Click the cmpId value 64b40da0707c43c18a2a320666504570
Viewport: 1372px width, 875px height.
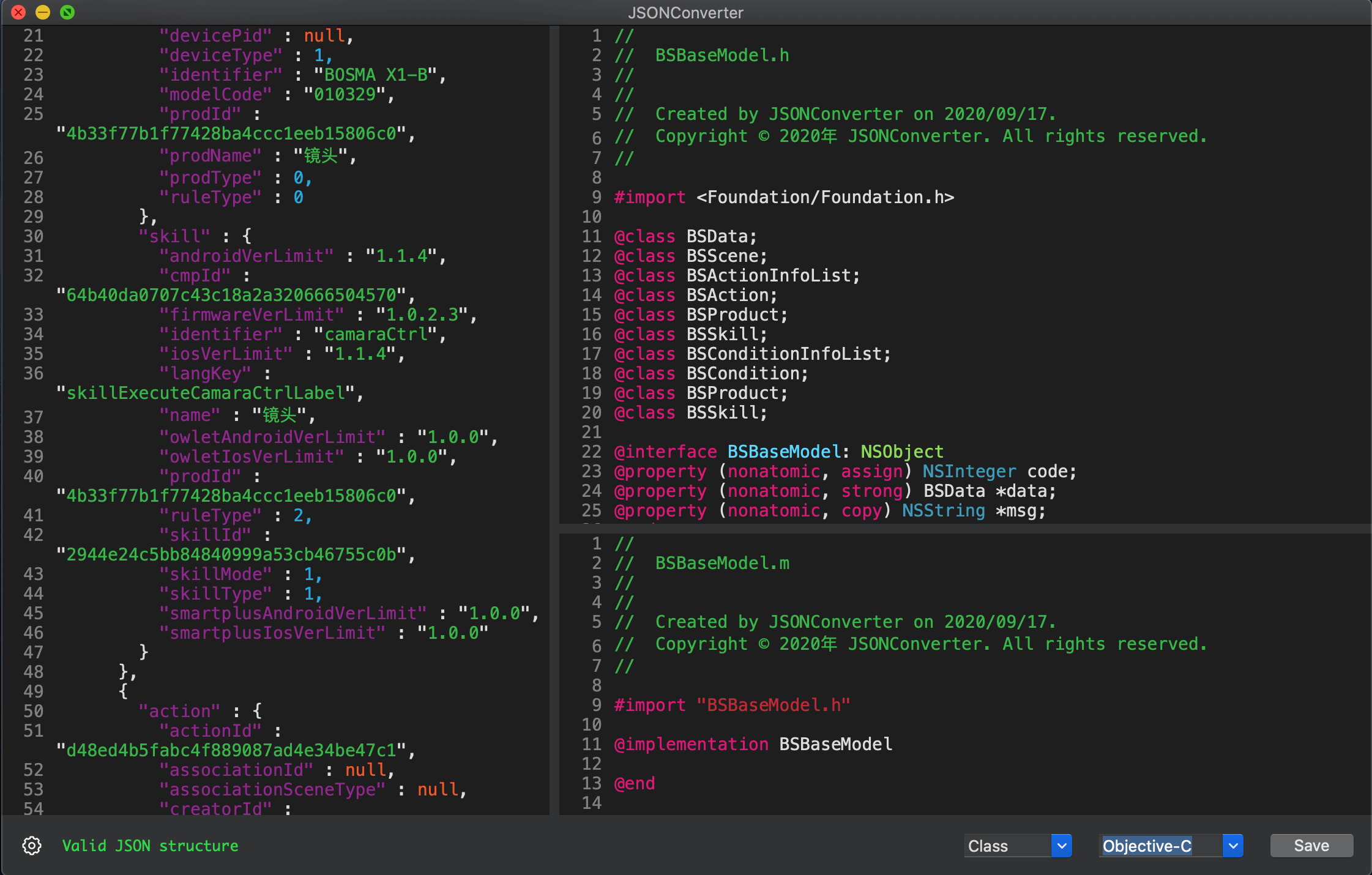click(231, 295)
